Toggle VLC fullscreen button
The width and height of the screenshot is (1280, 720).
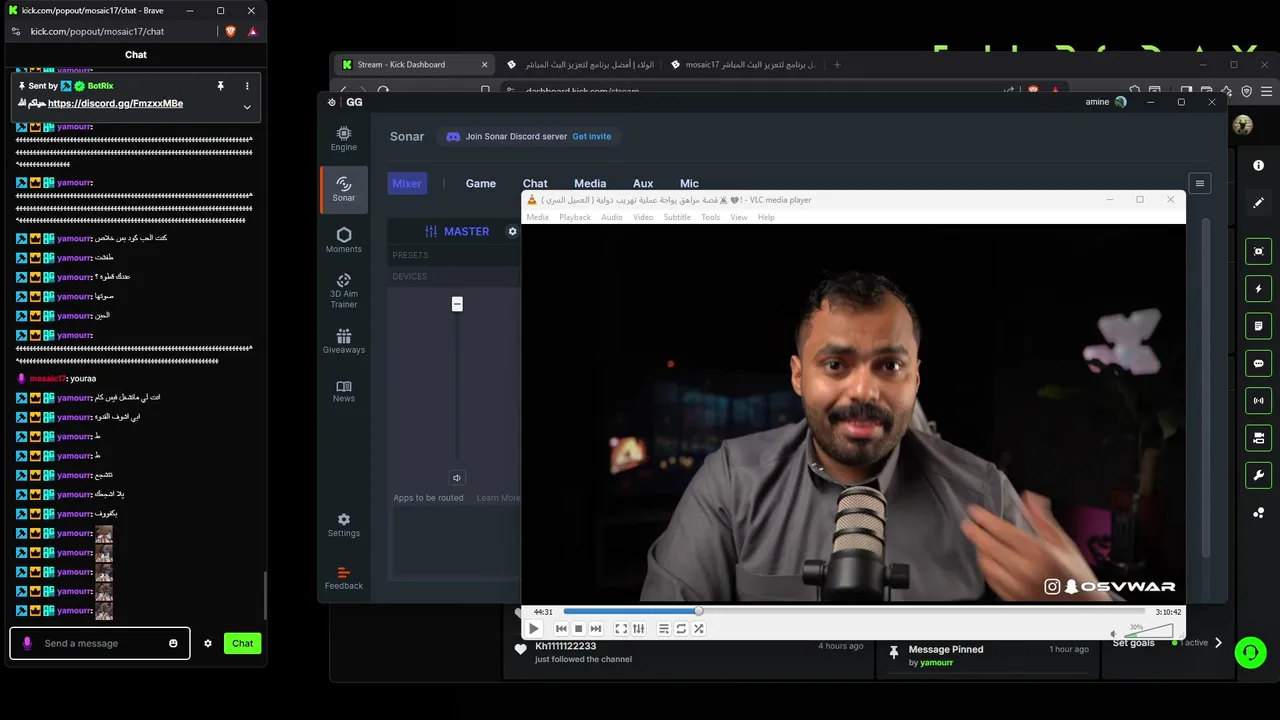click(621, 629)
